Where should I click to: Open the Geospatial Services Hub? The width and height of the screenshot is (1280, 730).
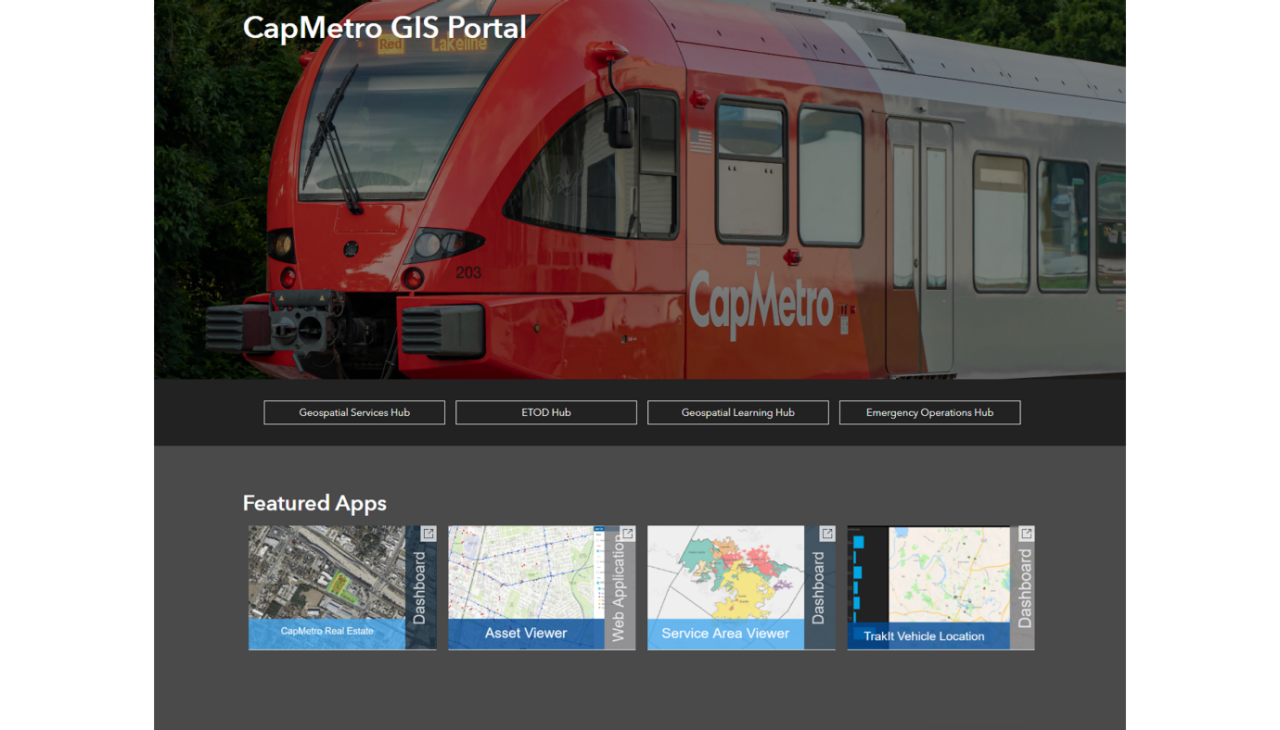(354, 412)
